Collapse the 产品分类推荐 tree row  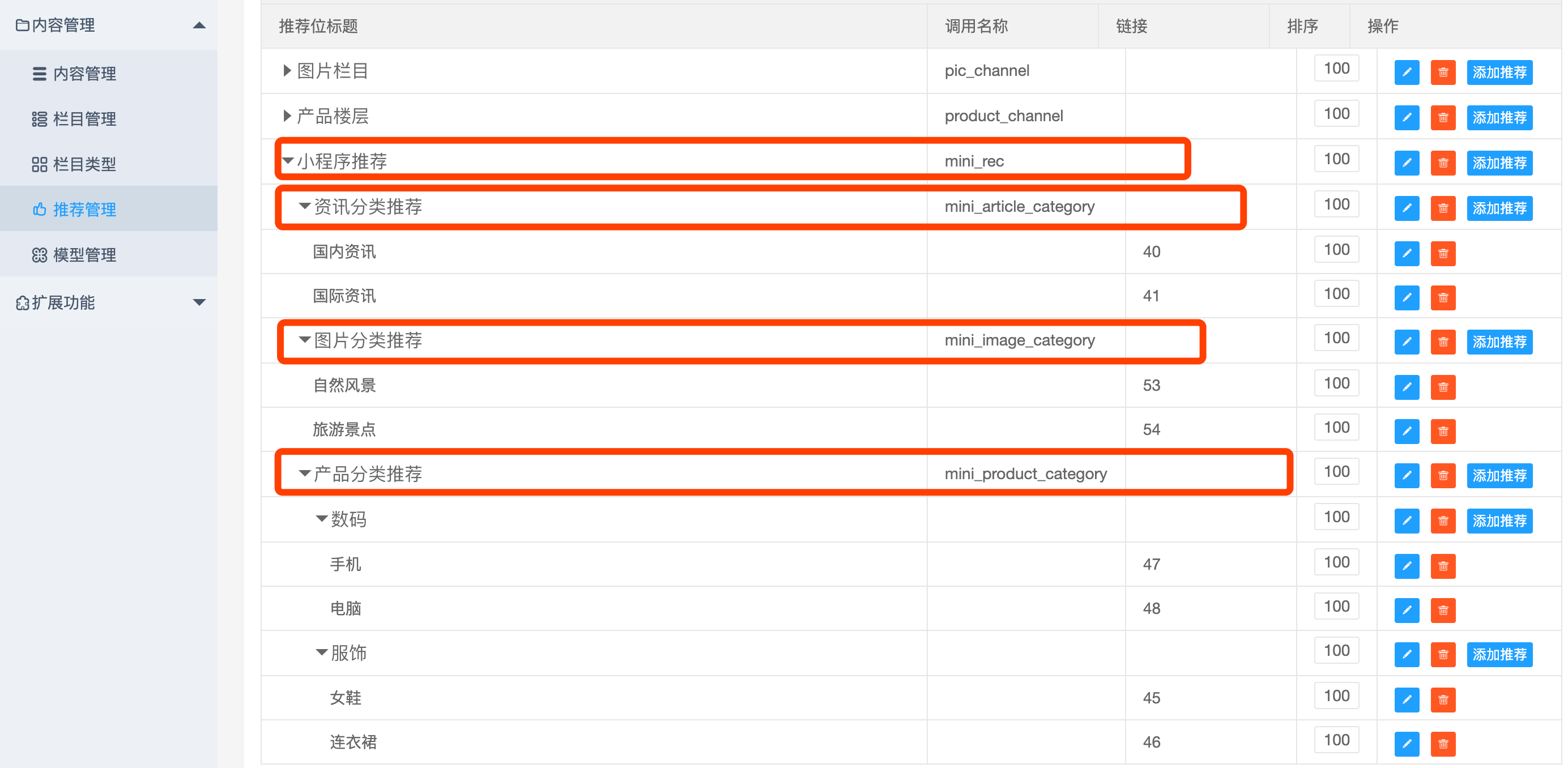pyautogui.click(x=304, y=473)
